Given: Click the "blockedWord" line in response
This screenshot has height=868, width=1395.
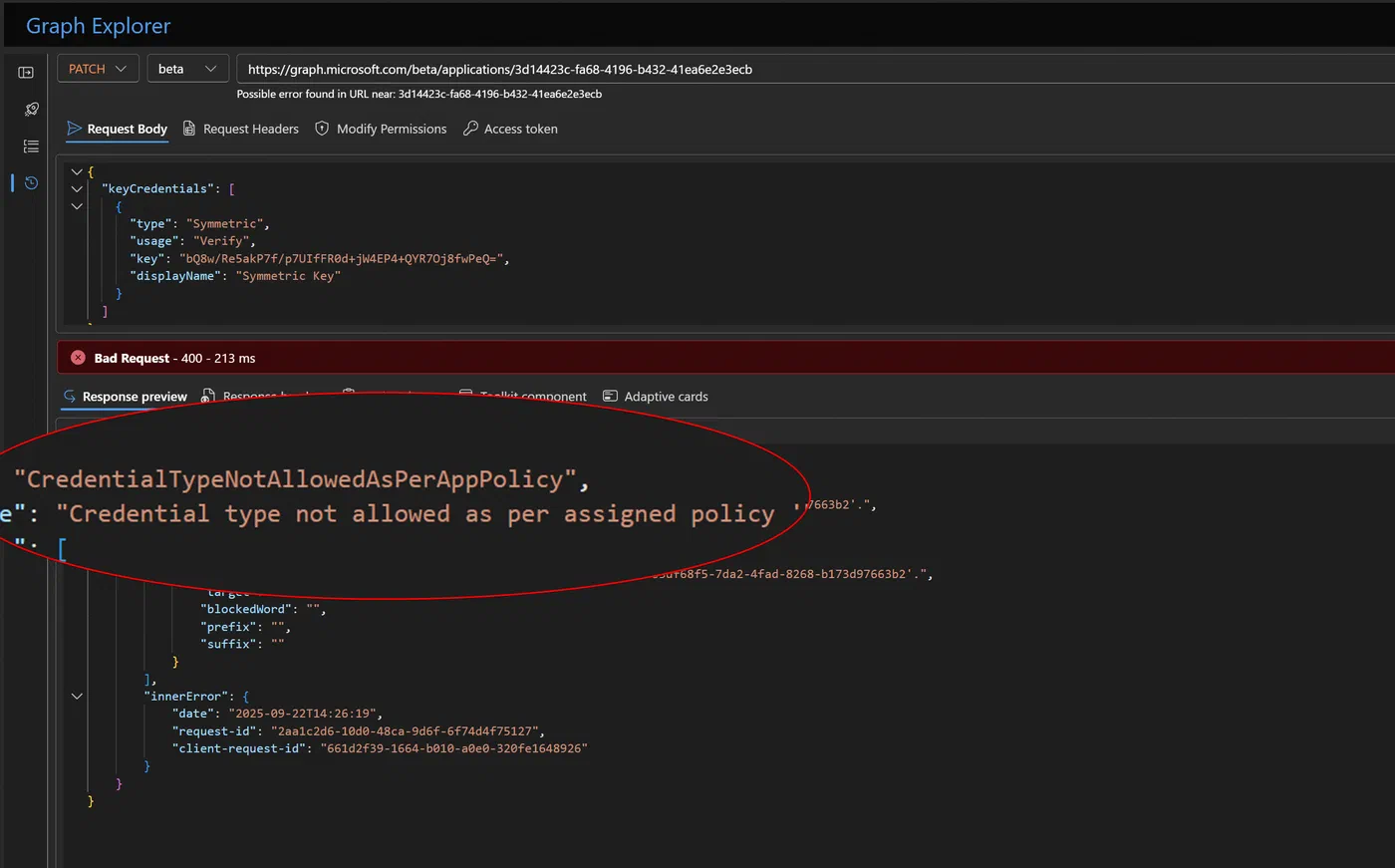Looking at the screenshot, I should tap(263, 609).
